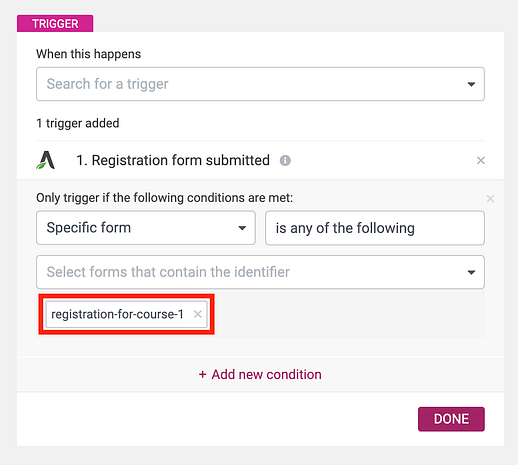Image resolution: width=518 pixels, height=465 pixels.
Task: Click the A logo integration icon
Action: pyautogui.click(x=46, y=160)
